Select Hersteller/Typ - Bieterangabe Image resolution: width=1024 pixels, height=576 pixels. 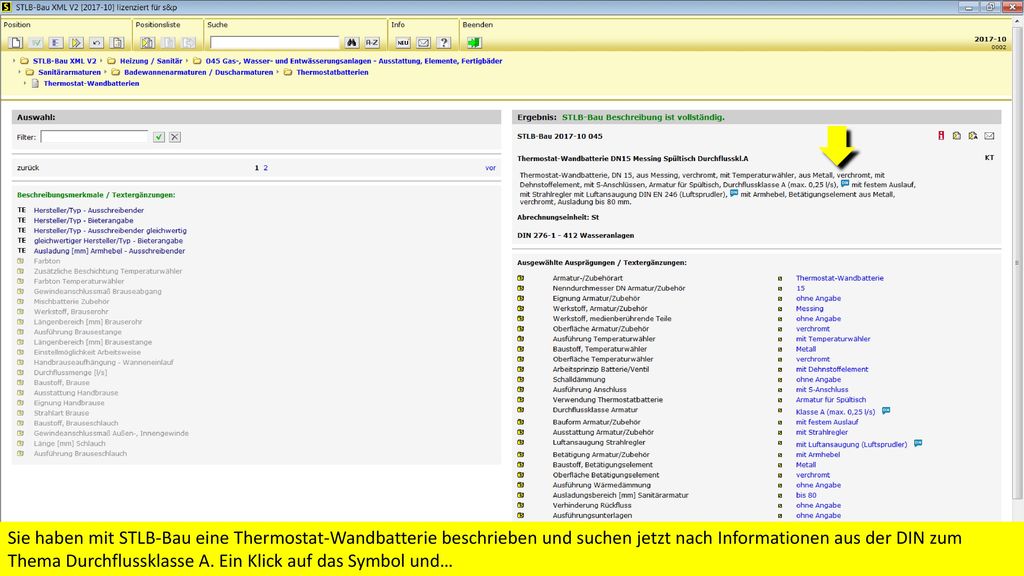84,221
